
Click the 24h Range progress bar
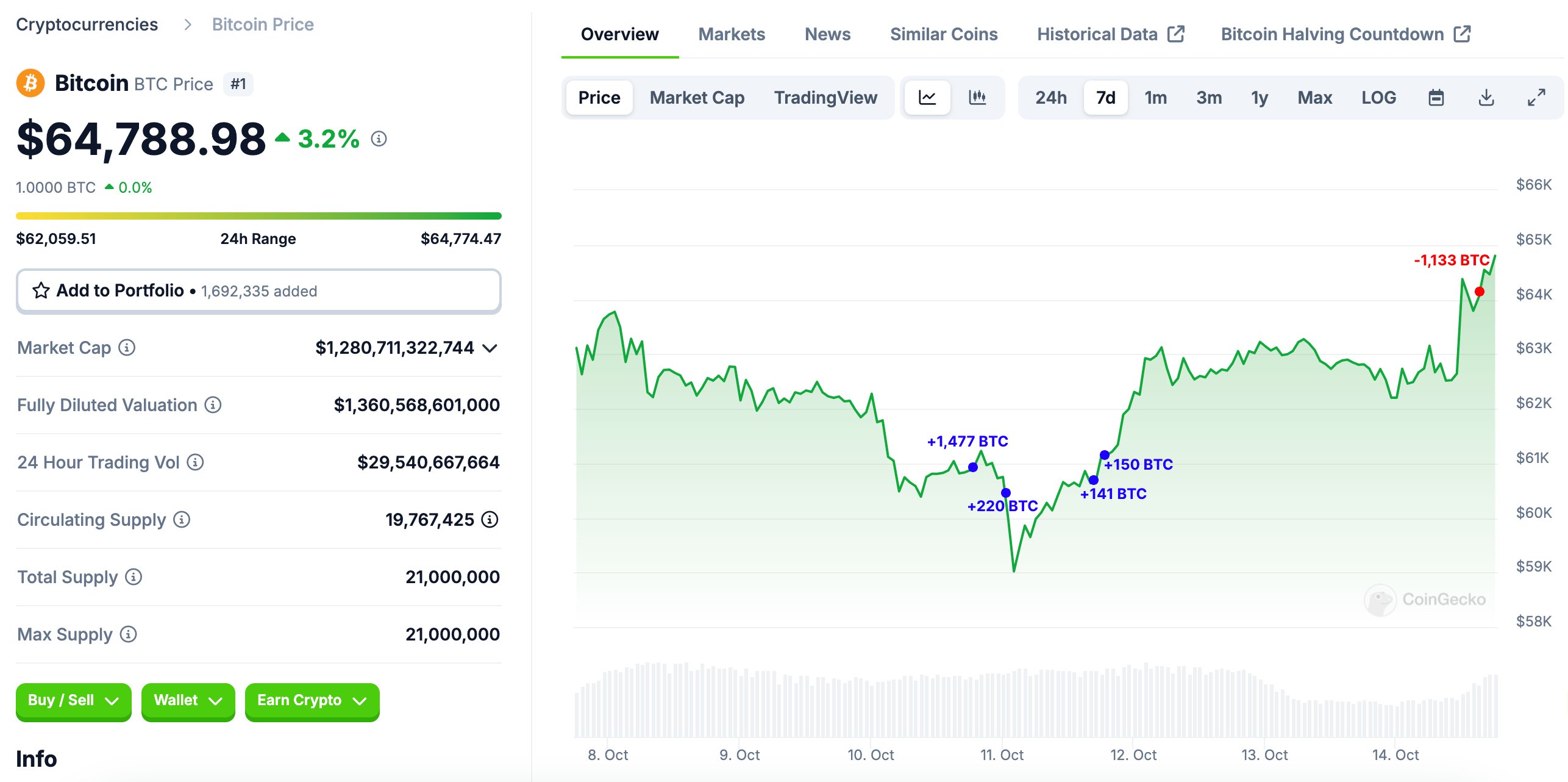[x=258, y=216]
